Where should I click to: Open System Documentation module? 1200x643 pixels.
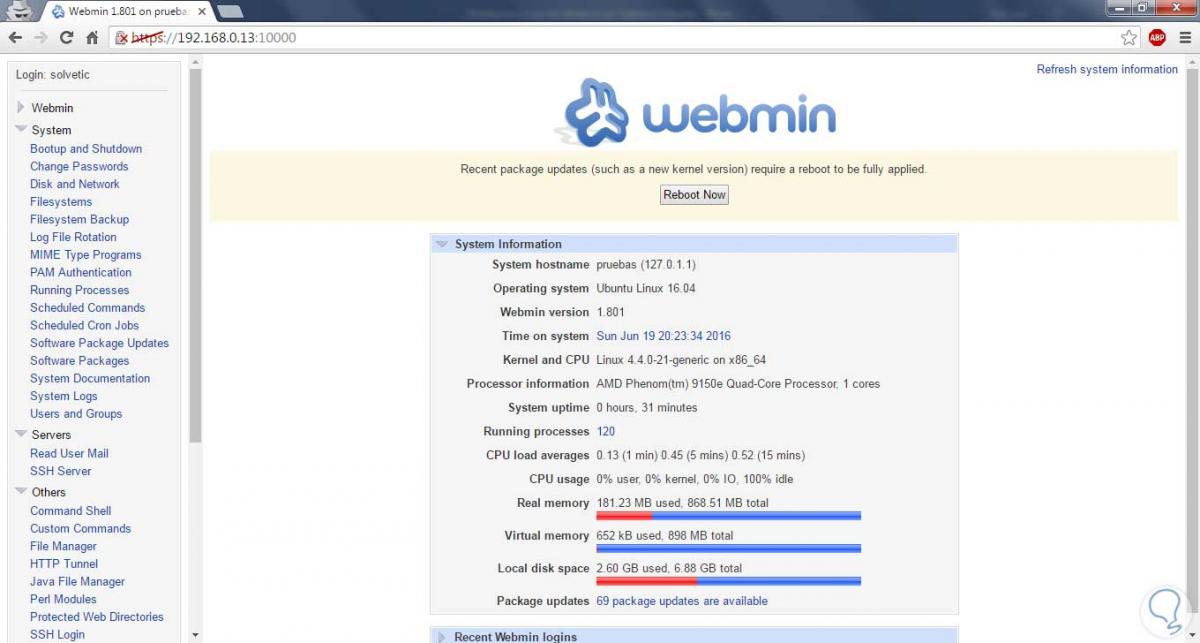click(x=90, y=378)
